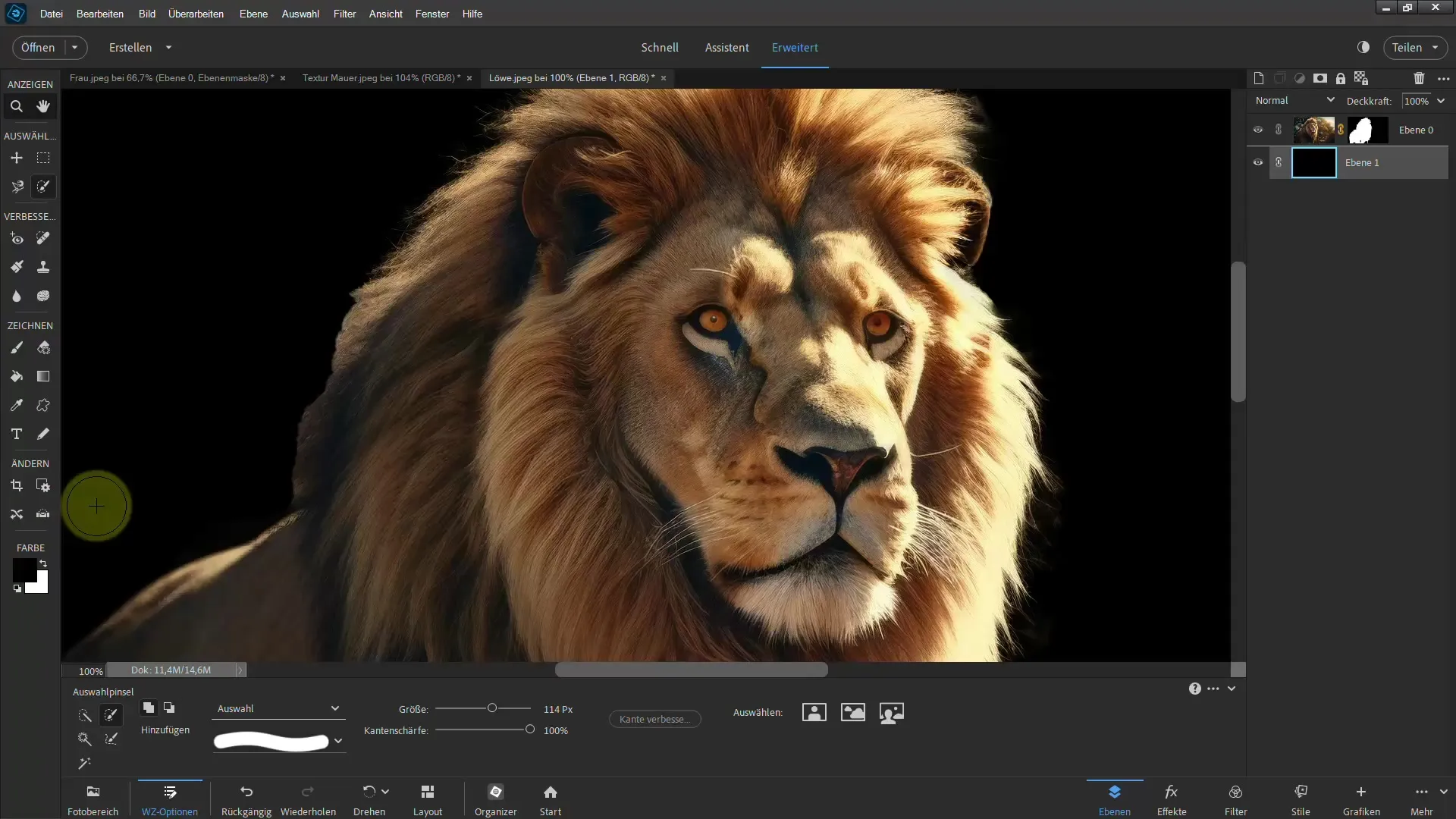Select the Lasso tool
Image resolution: width=1456 pixels, height=819 pixels.
(16, 187)
